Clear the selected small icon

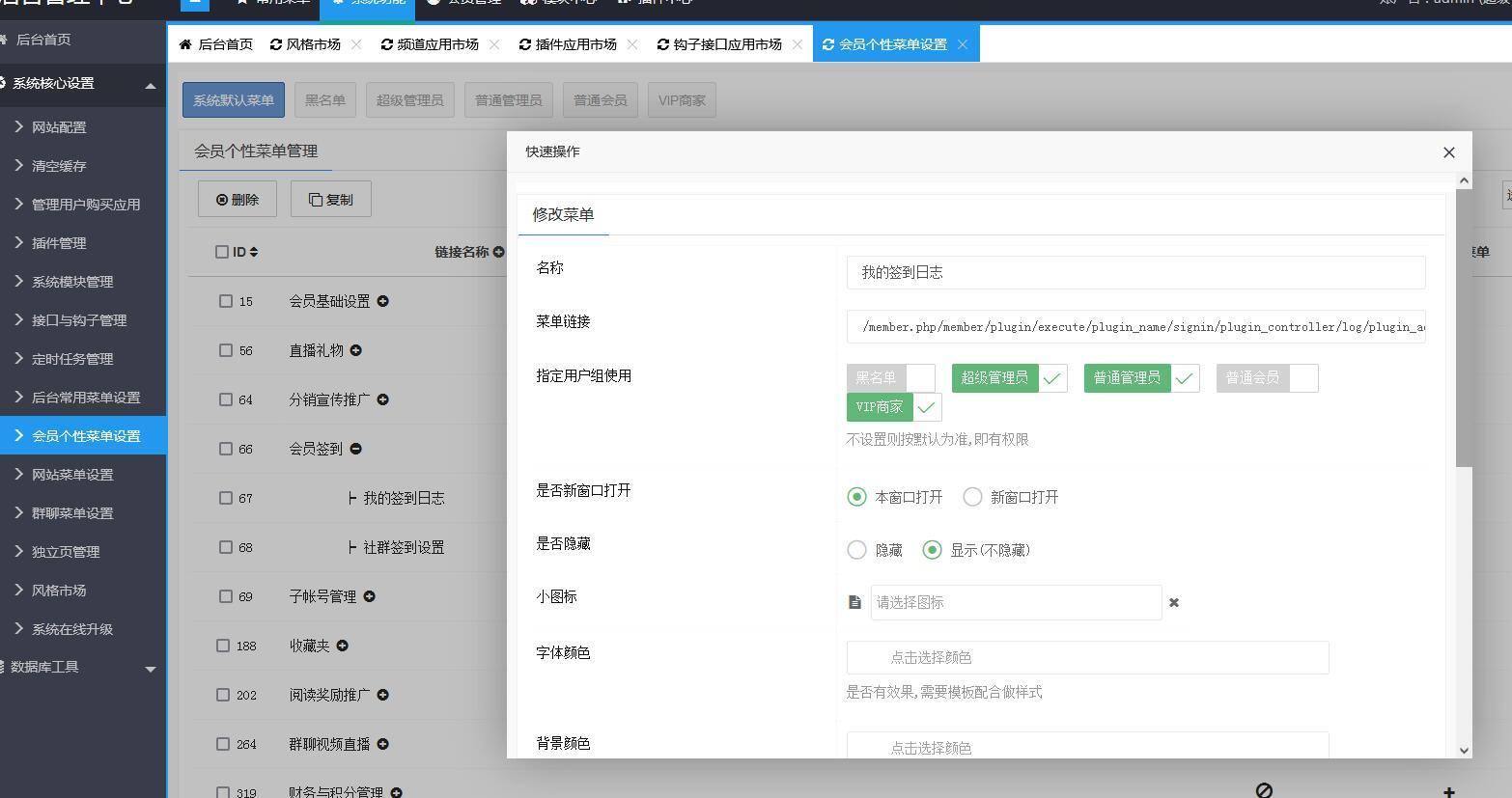[1174, 602]
